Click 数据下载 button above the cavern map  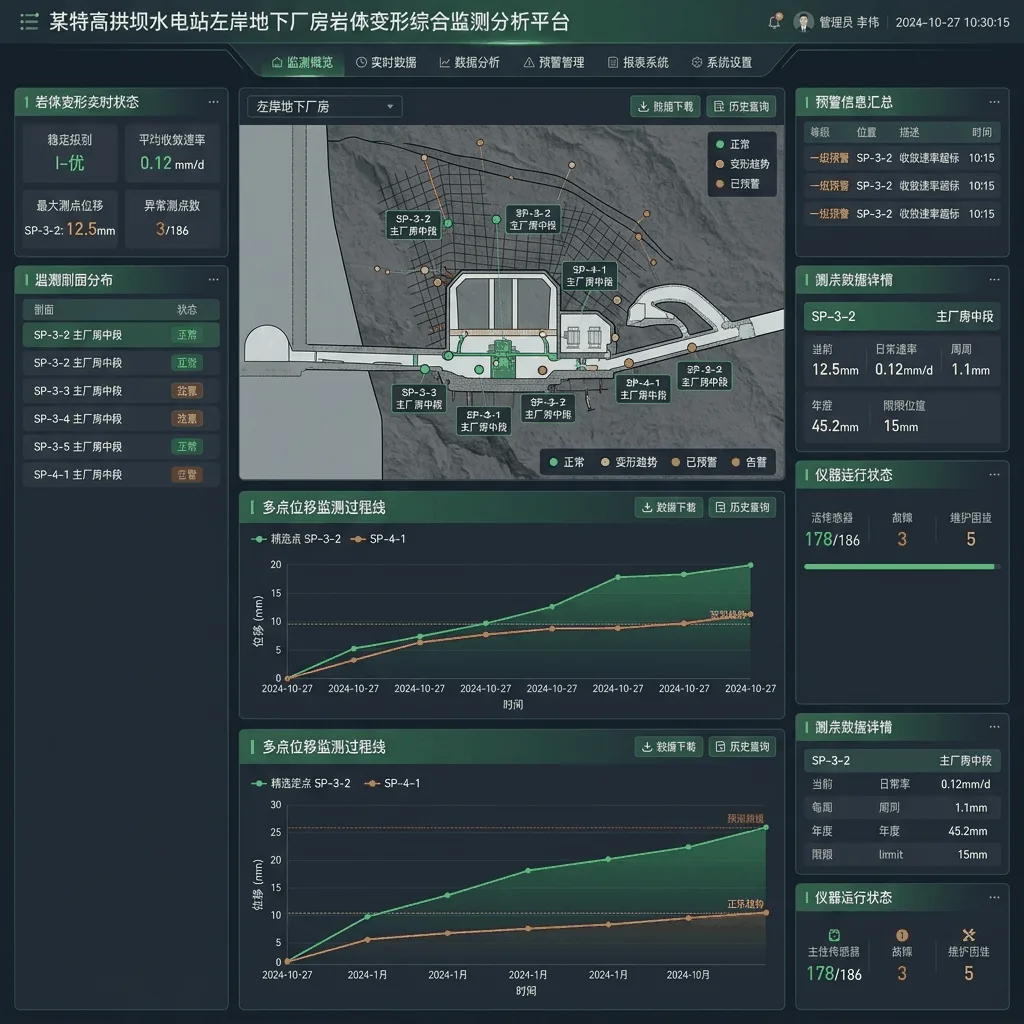pos(665,106)
